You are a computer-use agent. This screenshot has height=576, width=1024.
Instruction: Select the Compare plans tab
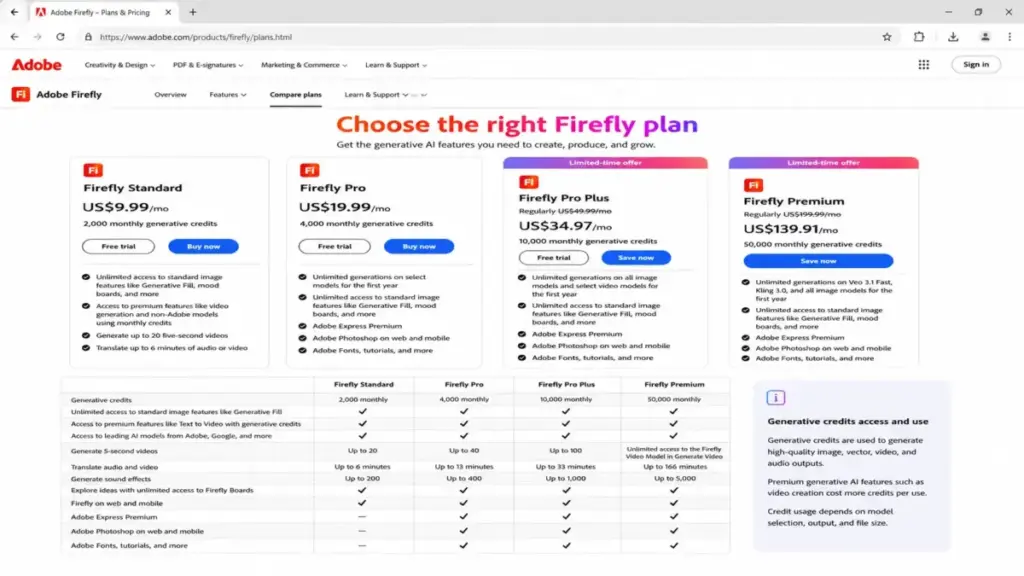point(295,95)
